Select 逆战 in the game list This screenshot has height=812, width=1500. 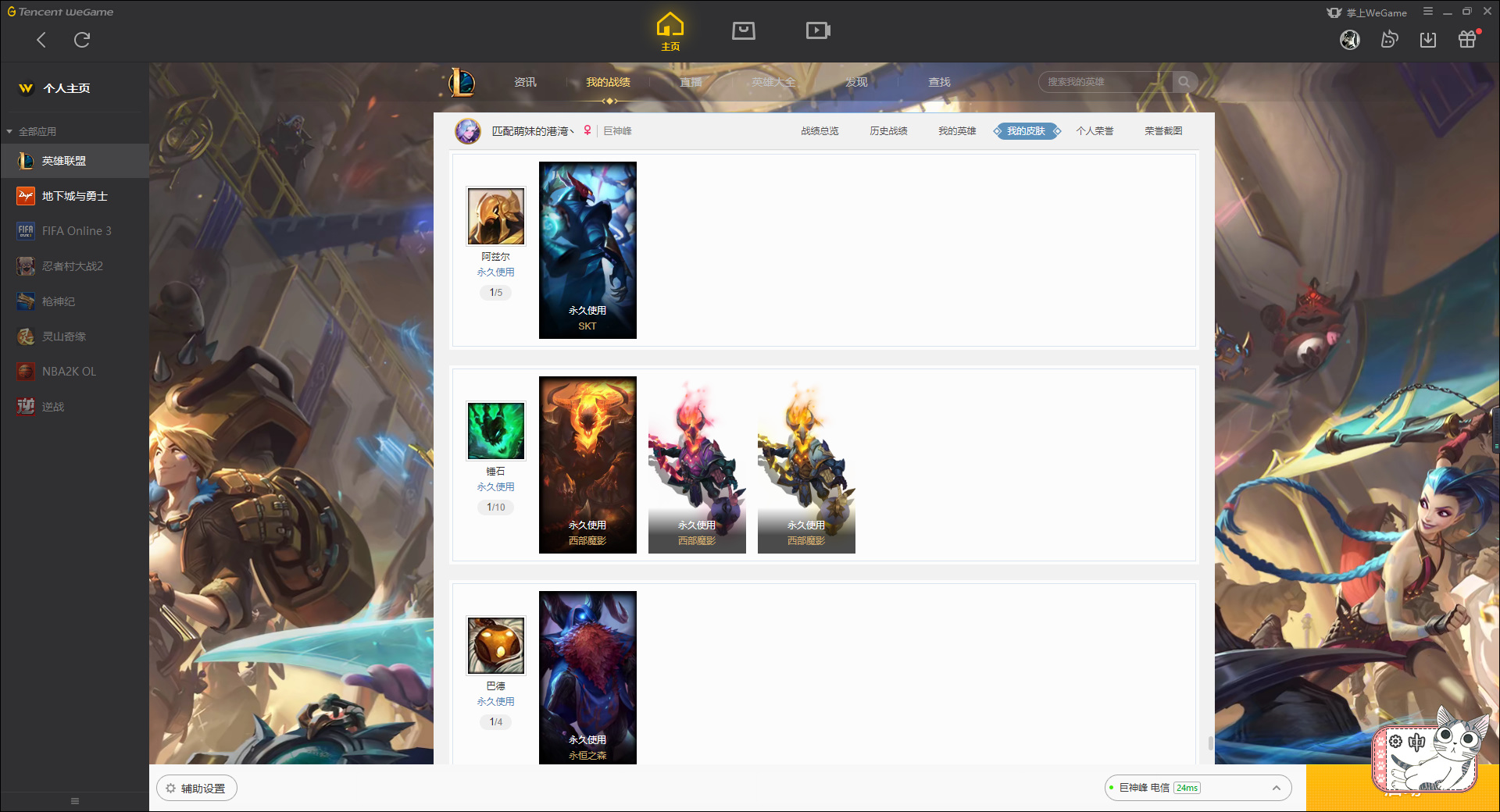pos(74,407)
